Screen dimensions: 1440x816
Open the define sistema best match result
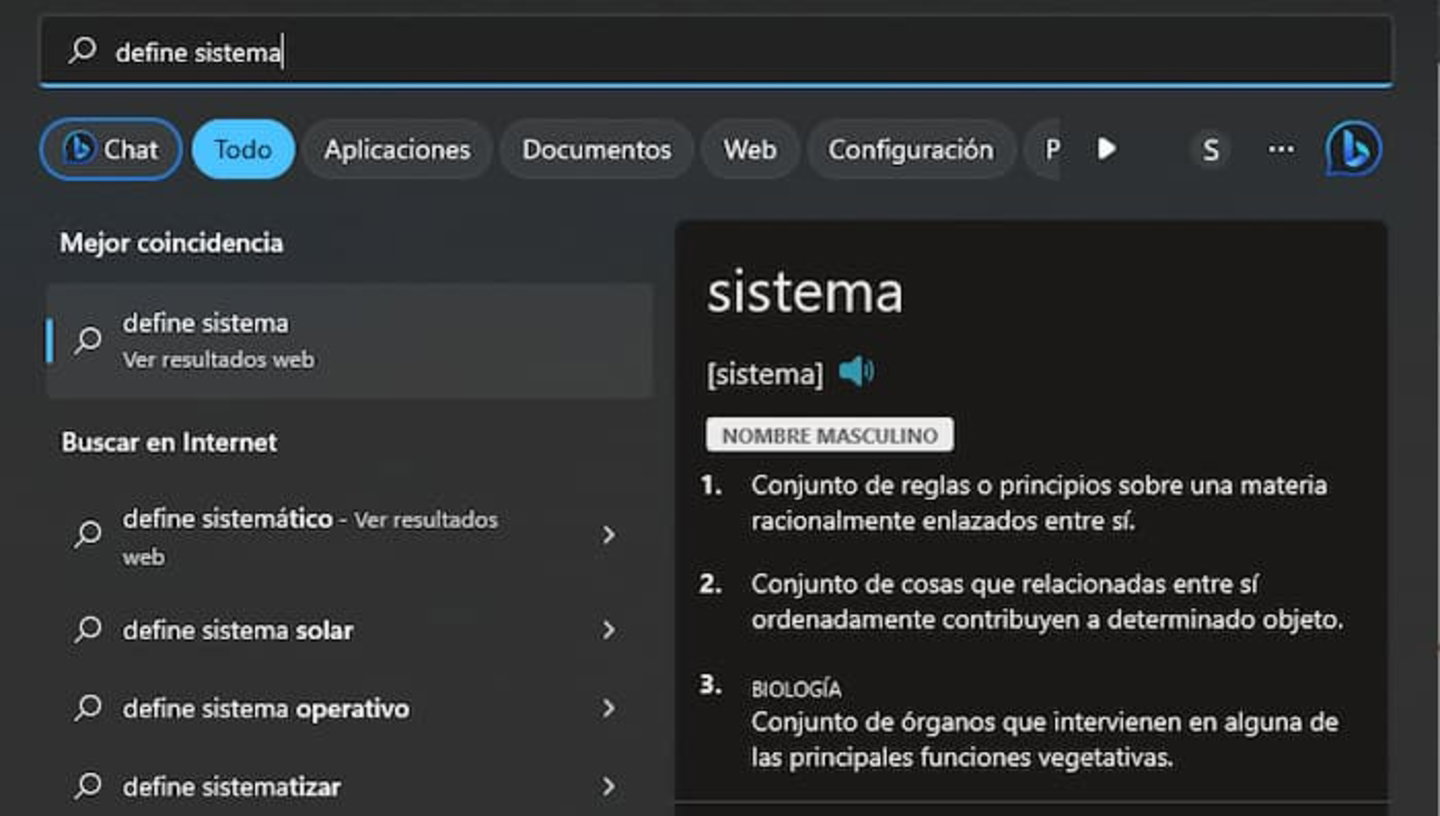click(x=350, y=341)
